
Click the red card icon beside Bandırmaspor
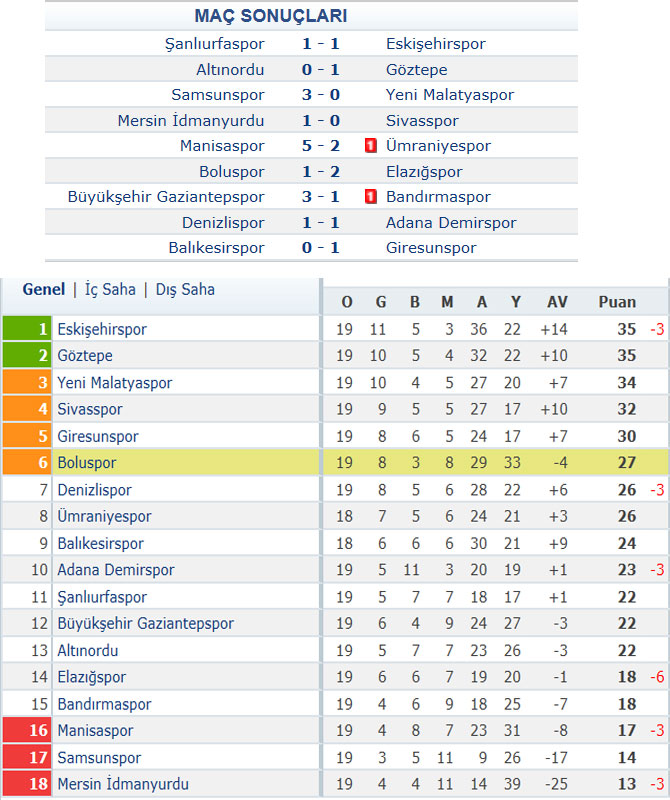coord(370,196)
